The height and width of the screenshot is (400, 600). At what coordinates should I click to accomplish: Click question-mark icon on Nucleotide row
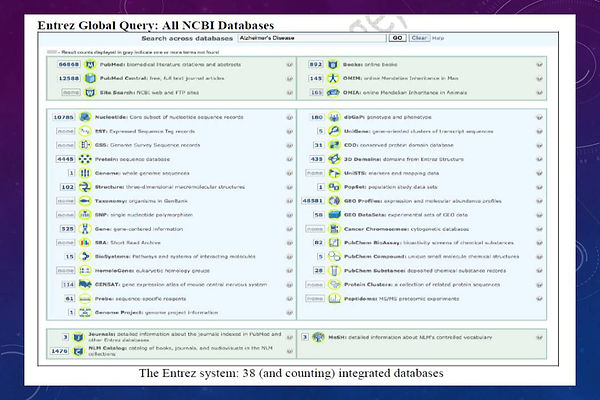click(x=290, y=118)
